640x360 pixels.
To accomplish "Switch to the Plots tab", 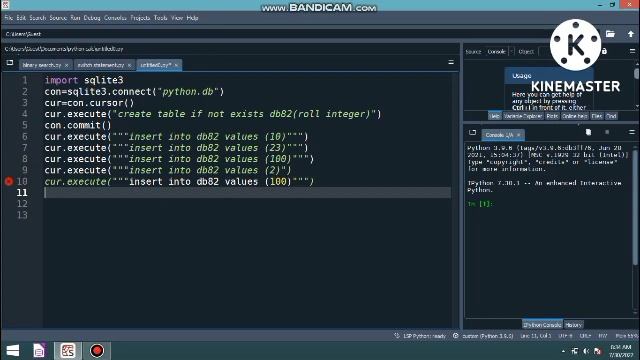I will pos(552,116).
